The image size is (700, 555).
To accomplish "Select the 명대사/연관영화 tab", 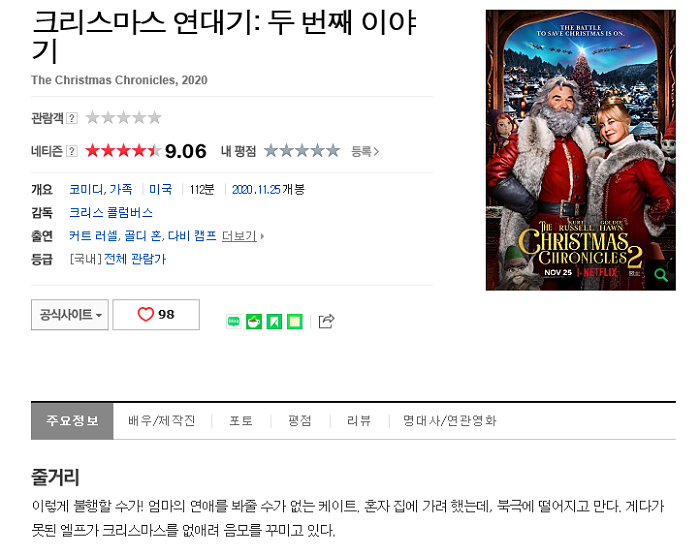I will coord(450,421).
